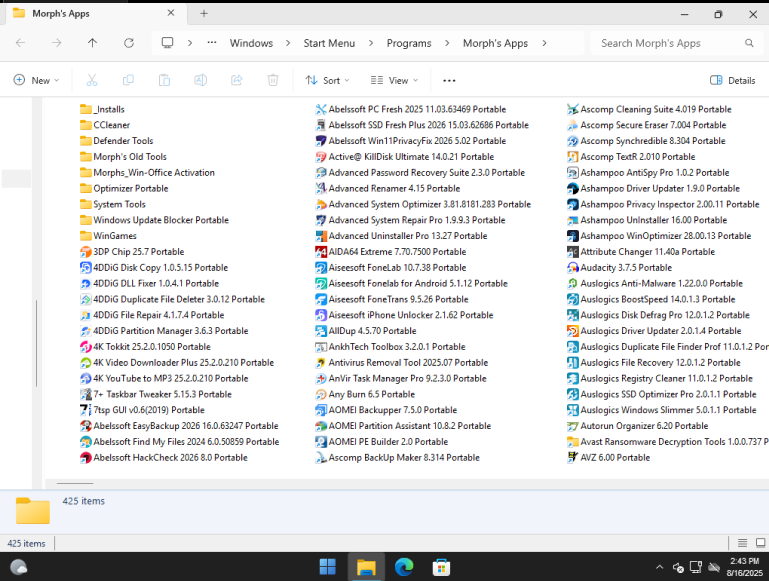The image size is (769, 581).
Task: Open the New item dropdown
Action: pyautogui.click(x=36, y=80)
